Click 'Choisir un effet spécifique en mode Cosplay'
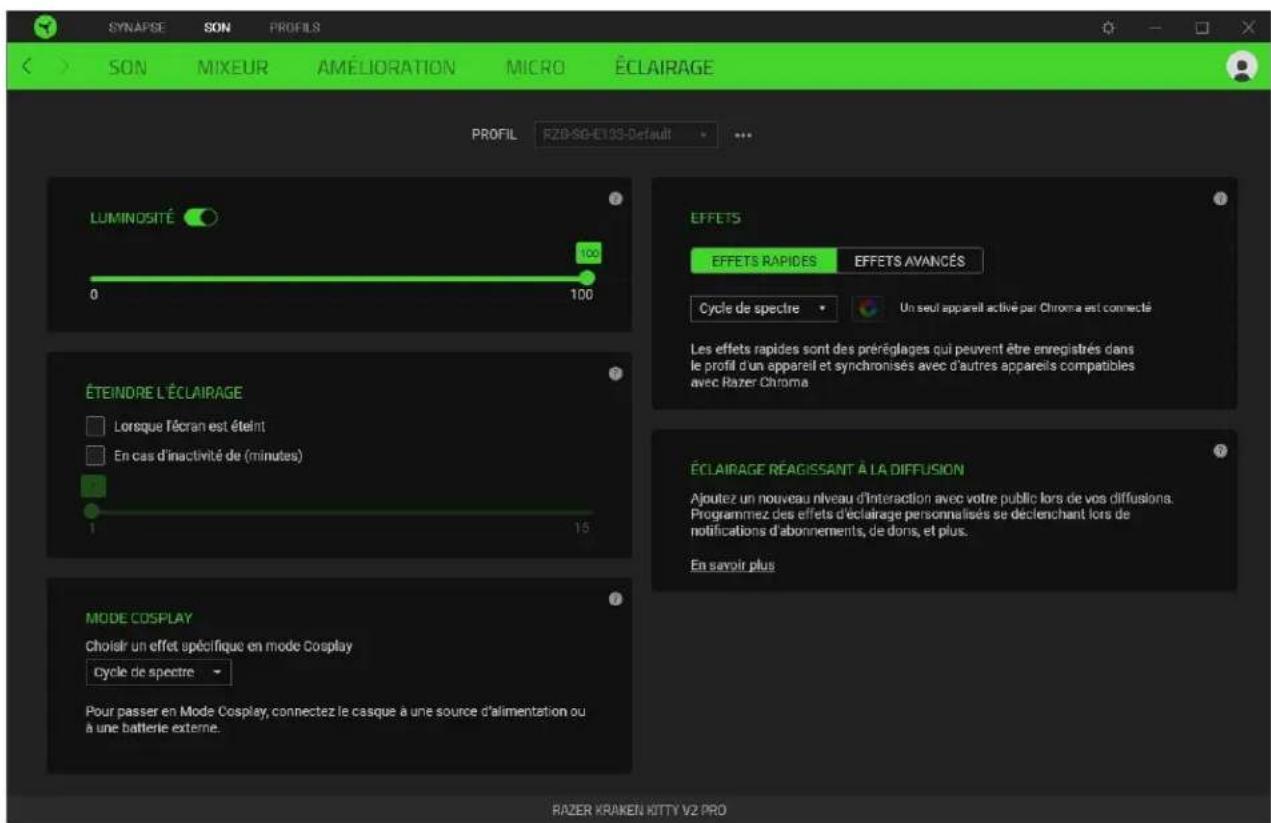1271x823 pixels. point(221,645)
